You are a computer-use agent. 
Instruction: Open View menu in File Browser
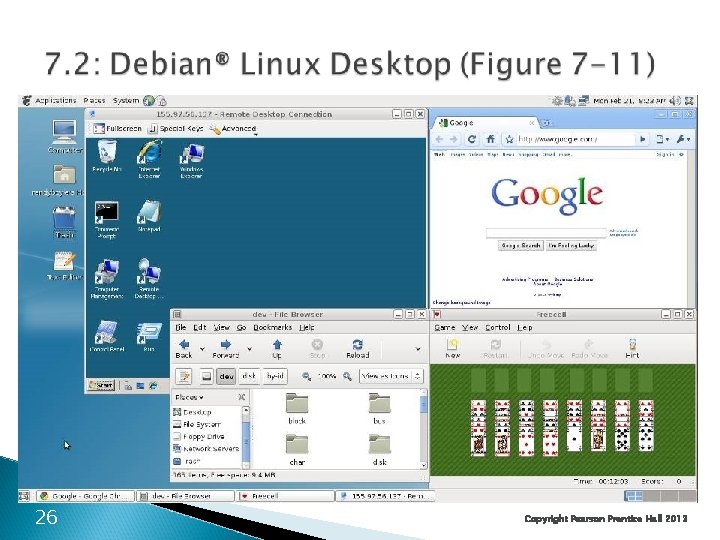click(x=221, y=327)
